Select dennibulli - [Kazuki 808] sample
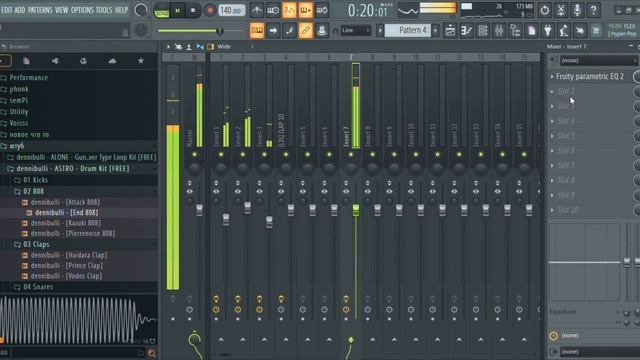Viewport: 640px width, 360px height. (65, 223)
